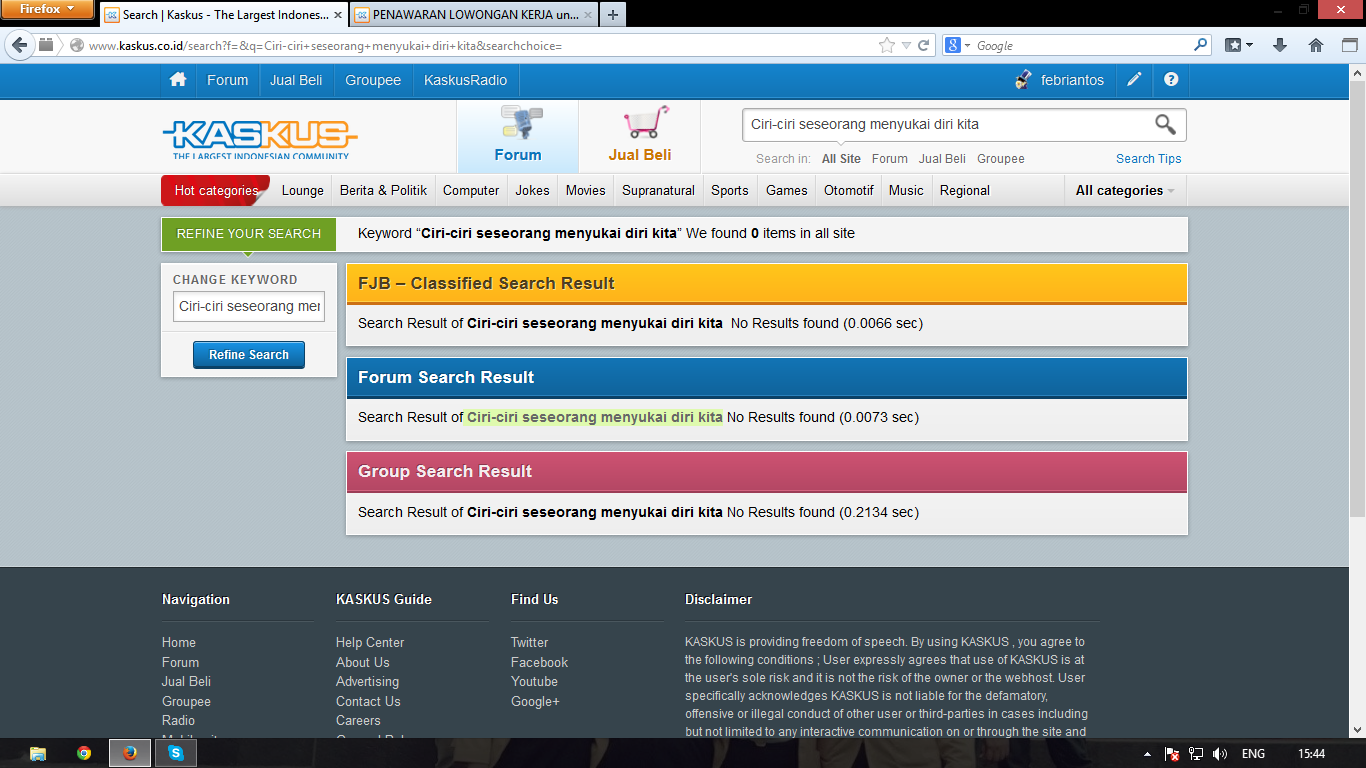Open Help Center footer link
This screenshot has width=1366, height=768.
point(370,643)
